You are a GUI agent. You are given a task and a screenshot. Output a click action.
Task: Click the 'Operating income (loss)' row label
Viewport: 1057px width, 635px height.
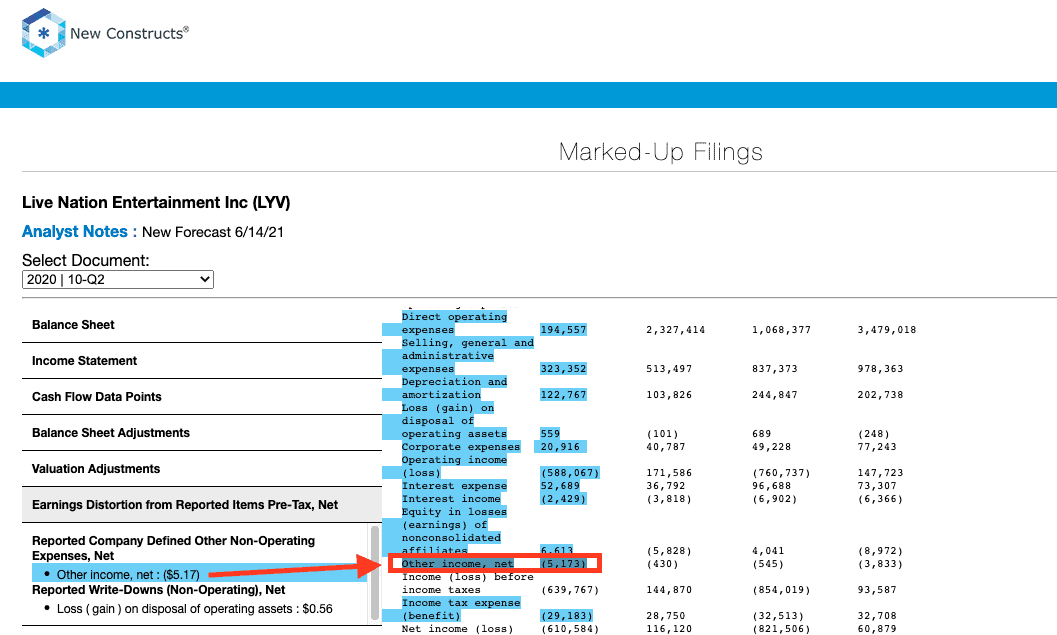[x=454, y=466]
